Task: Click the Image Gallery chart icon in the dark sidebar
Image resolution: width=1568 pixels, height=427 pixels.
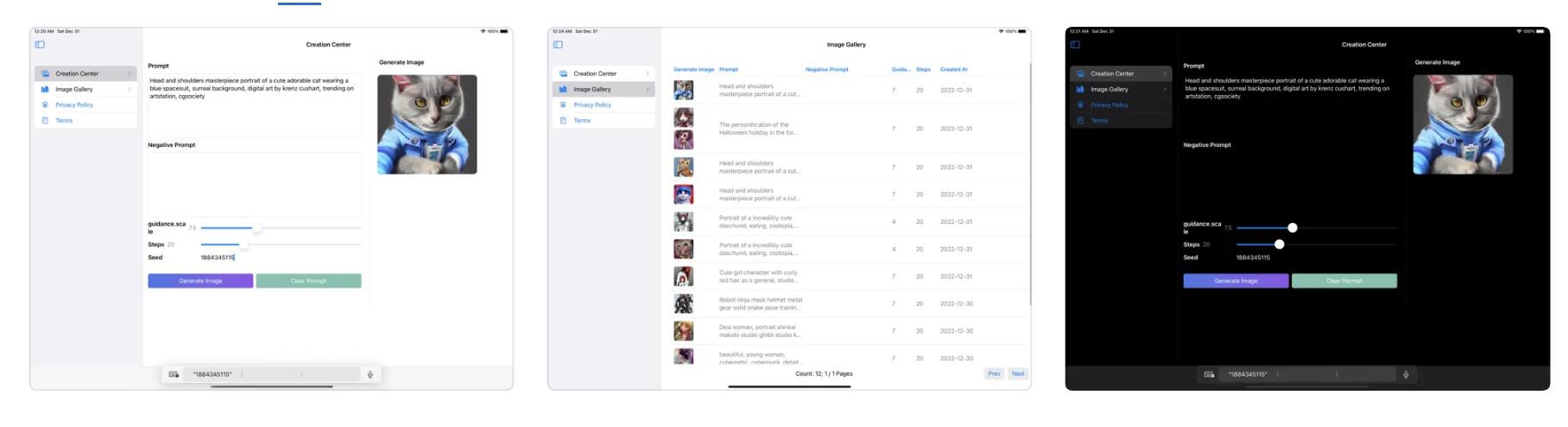Action: click(x=1080, y=89)
